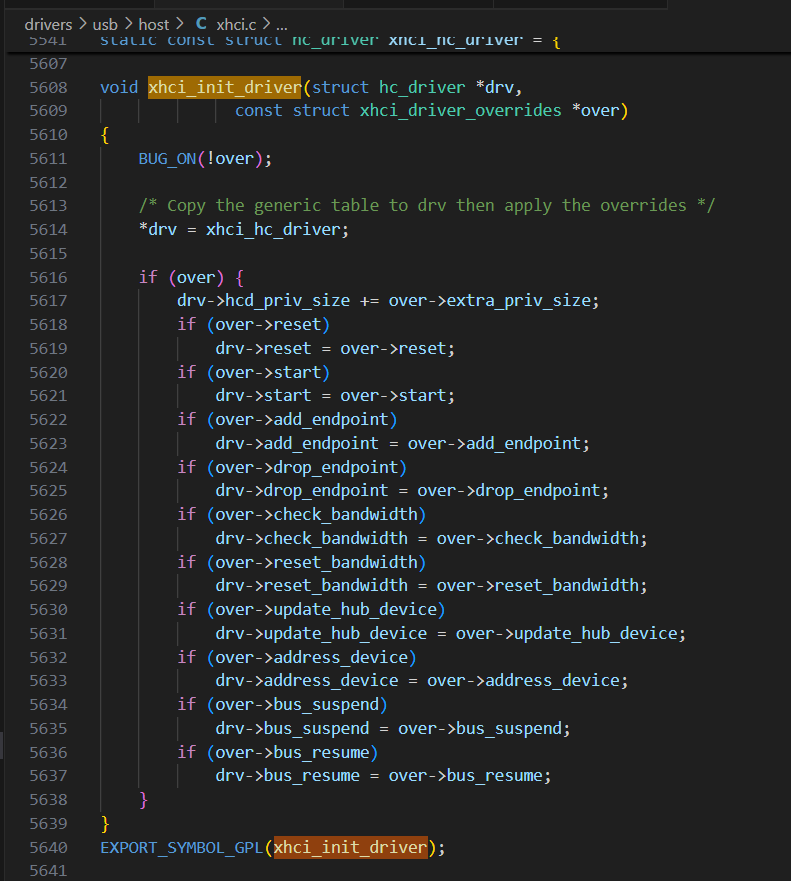Screen dimensions: 791x881
Task: Click 'const struct' on line 5609
Action: click(x=292, y=111)
